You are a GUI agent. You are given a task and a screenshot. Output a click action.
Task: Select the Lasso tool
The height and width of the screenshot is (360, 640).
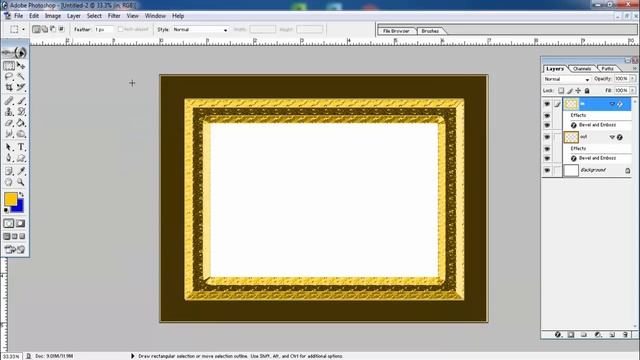point(9,76)
